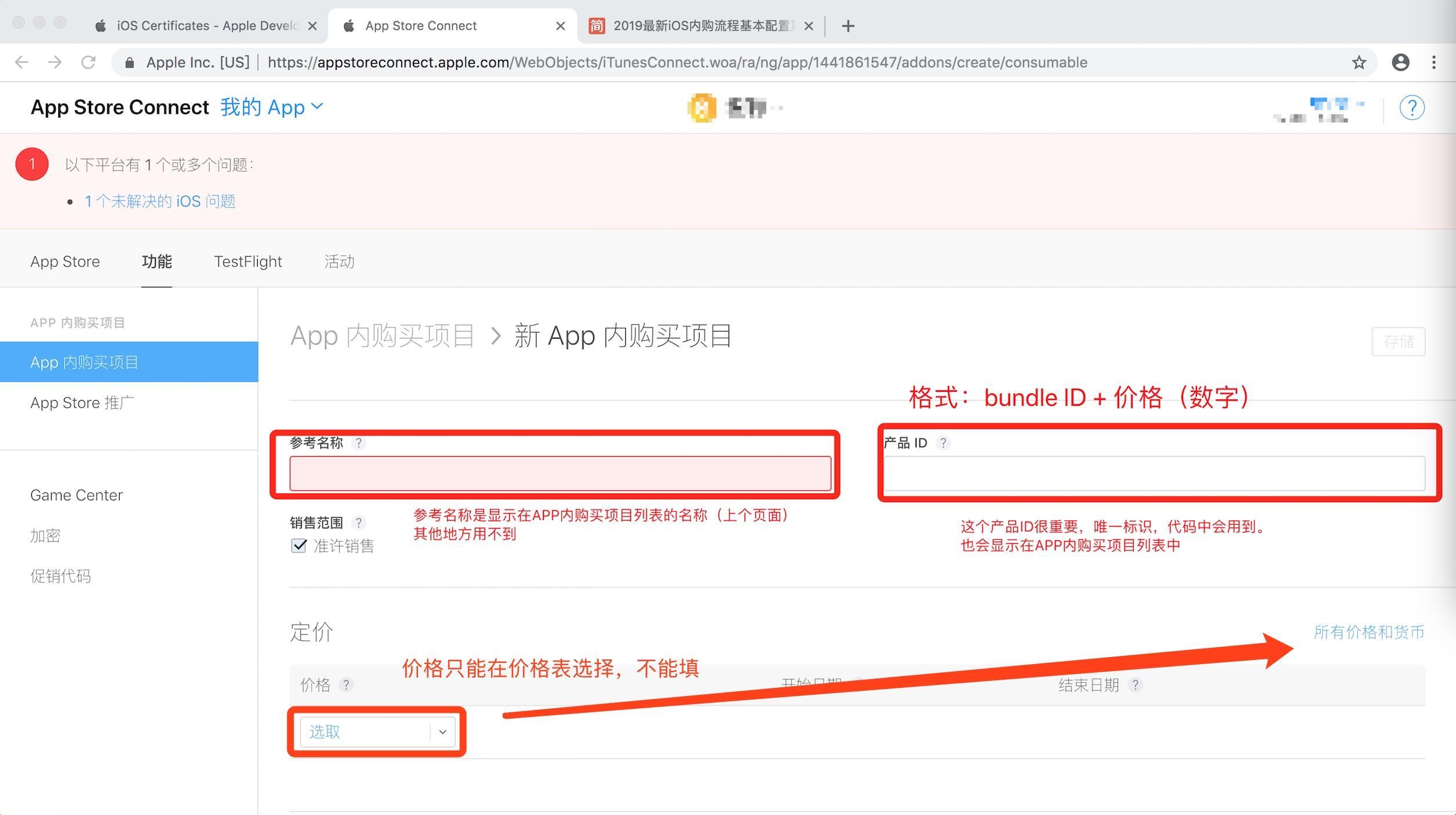Viewport: 1456px width, 815px height.
Task: Click the help icon beside 结束日期
Action: [x=1136, y=685]
